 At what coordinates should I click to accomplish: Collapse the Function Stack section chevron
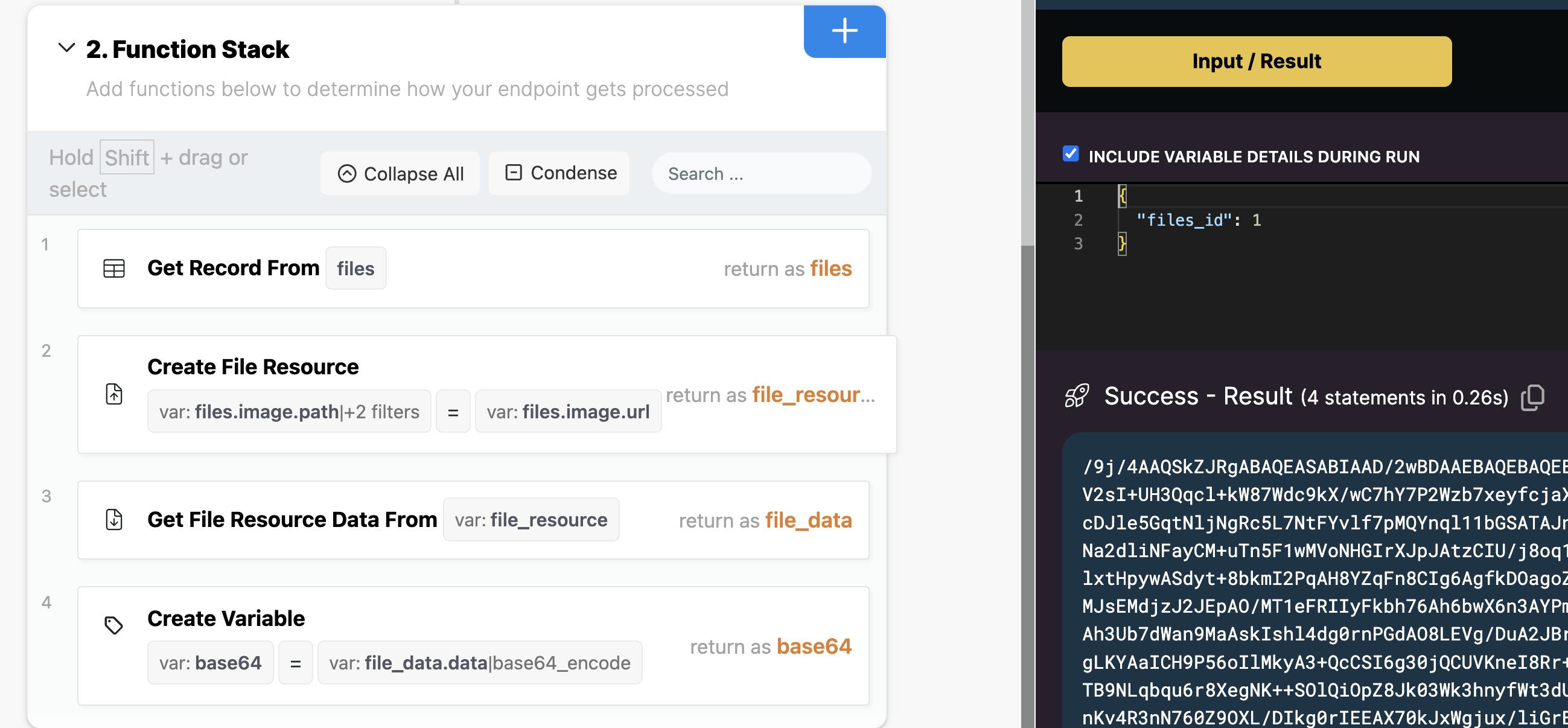click(x=66, y=48)
